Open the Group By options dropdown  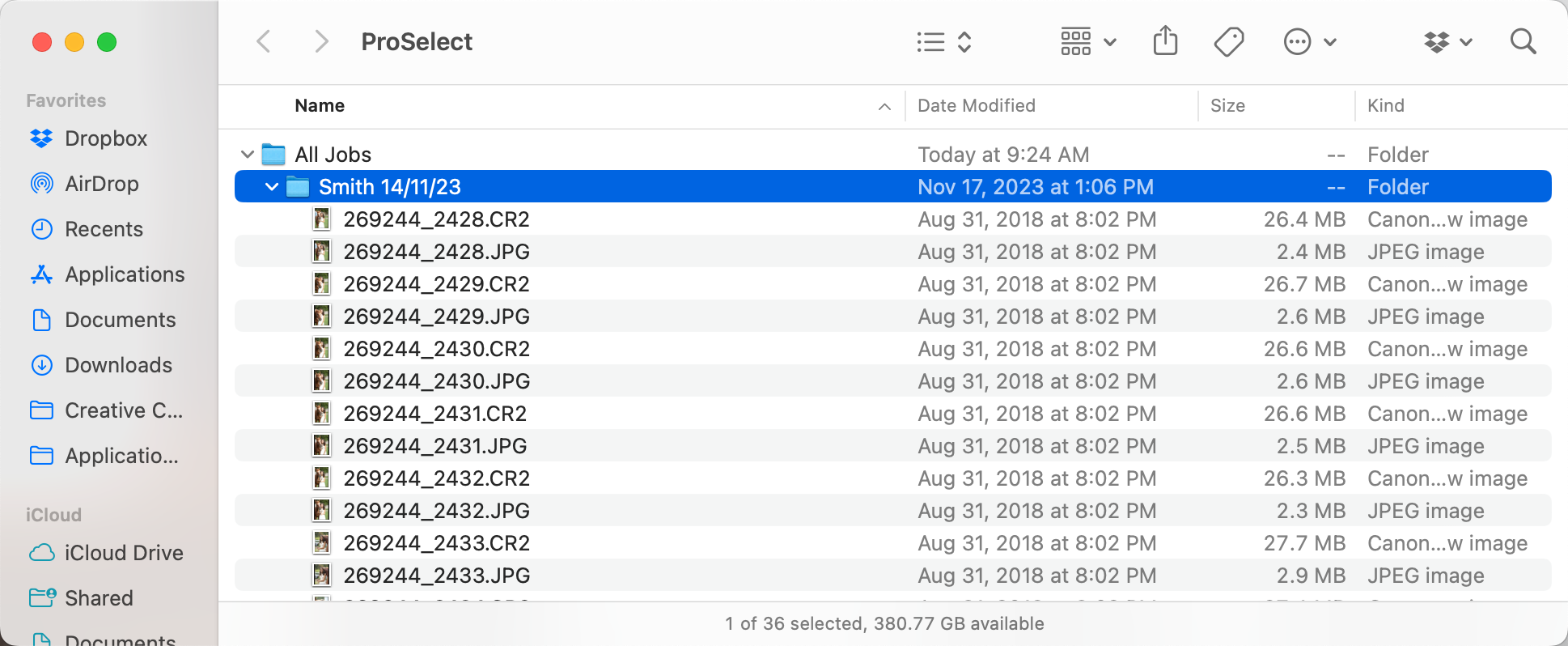coord(1087,41)
